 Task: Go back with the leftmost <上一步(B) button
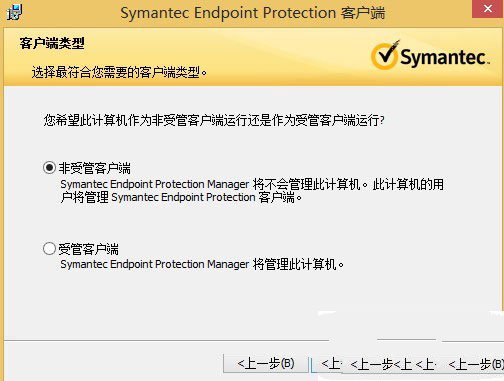coord(266,364)
